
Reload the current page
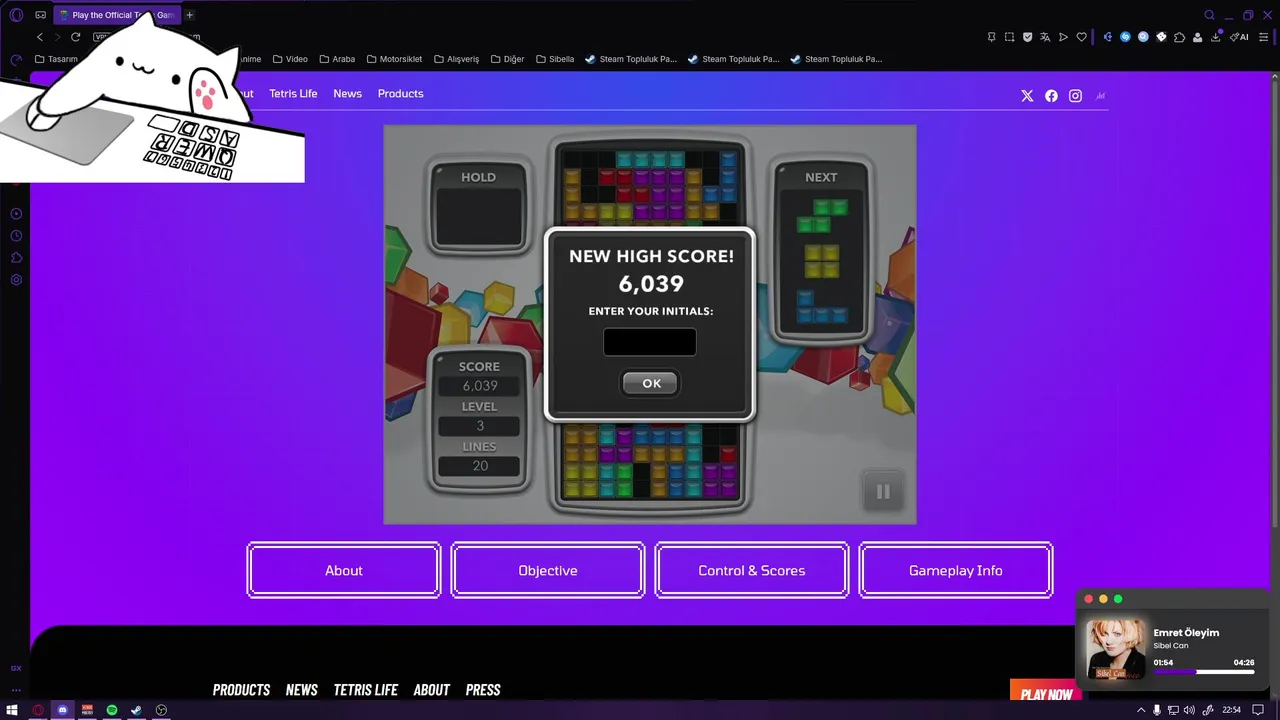pos(75,37)
